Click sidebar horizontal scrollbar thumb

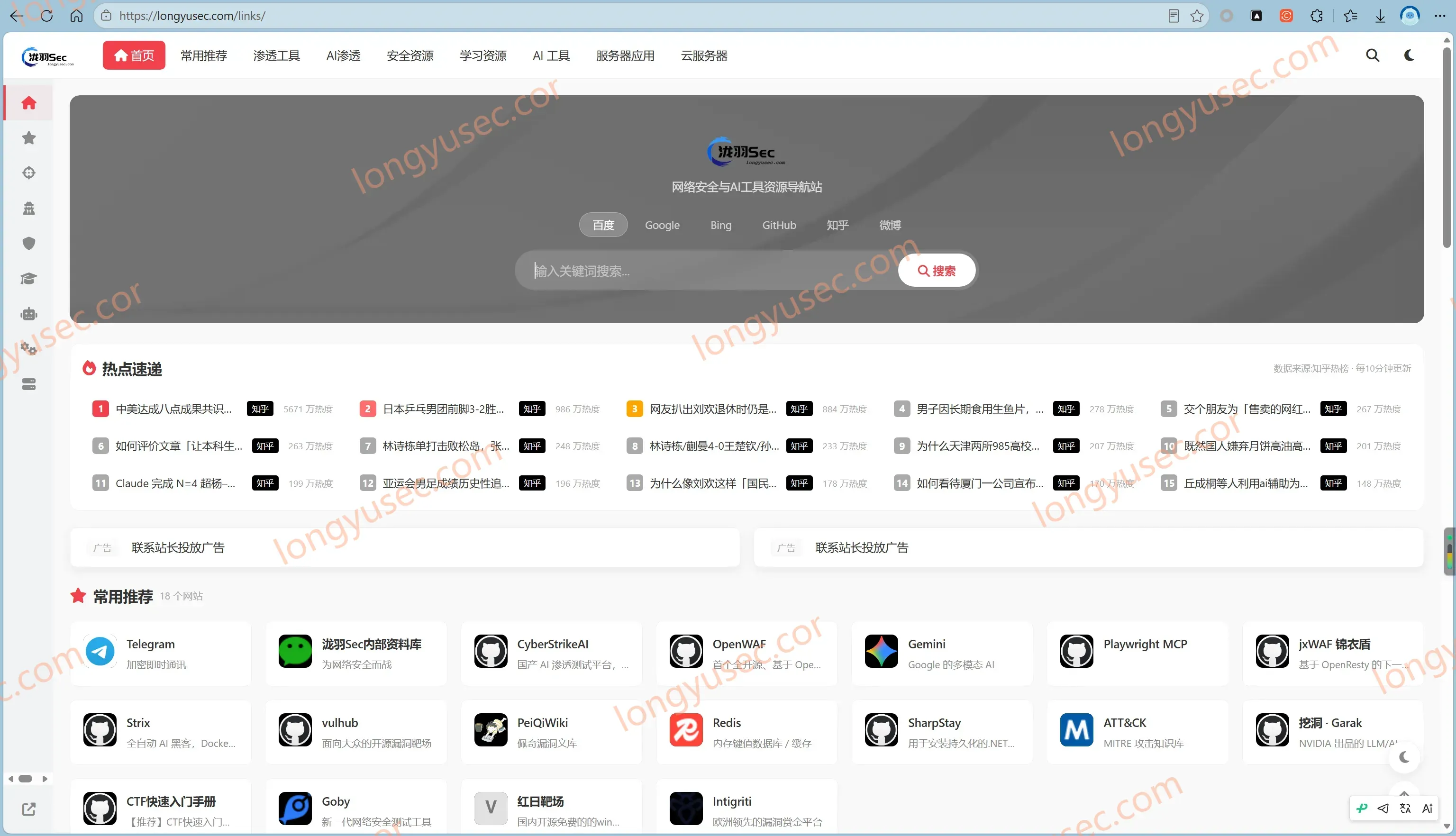click(x=25, y=779)
